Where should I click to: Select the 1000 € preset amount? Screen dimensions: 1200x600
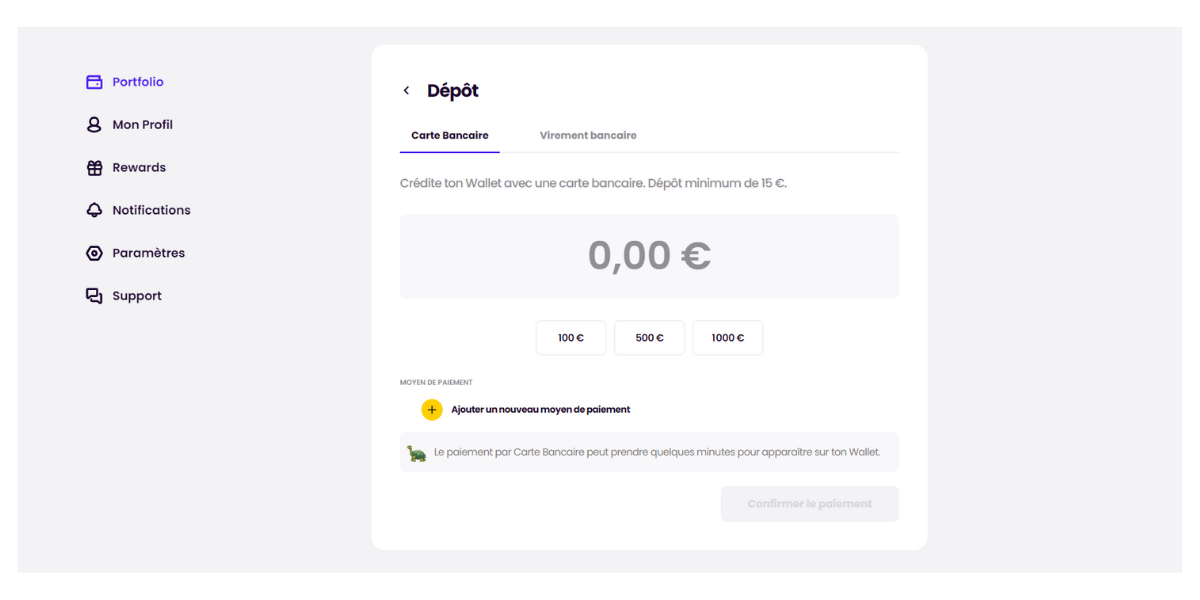coord(728,338)
